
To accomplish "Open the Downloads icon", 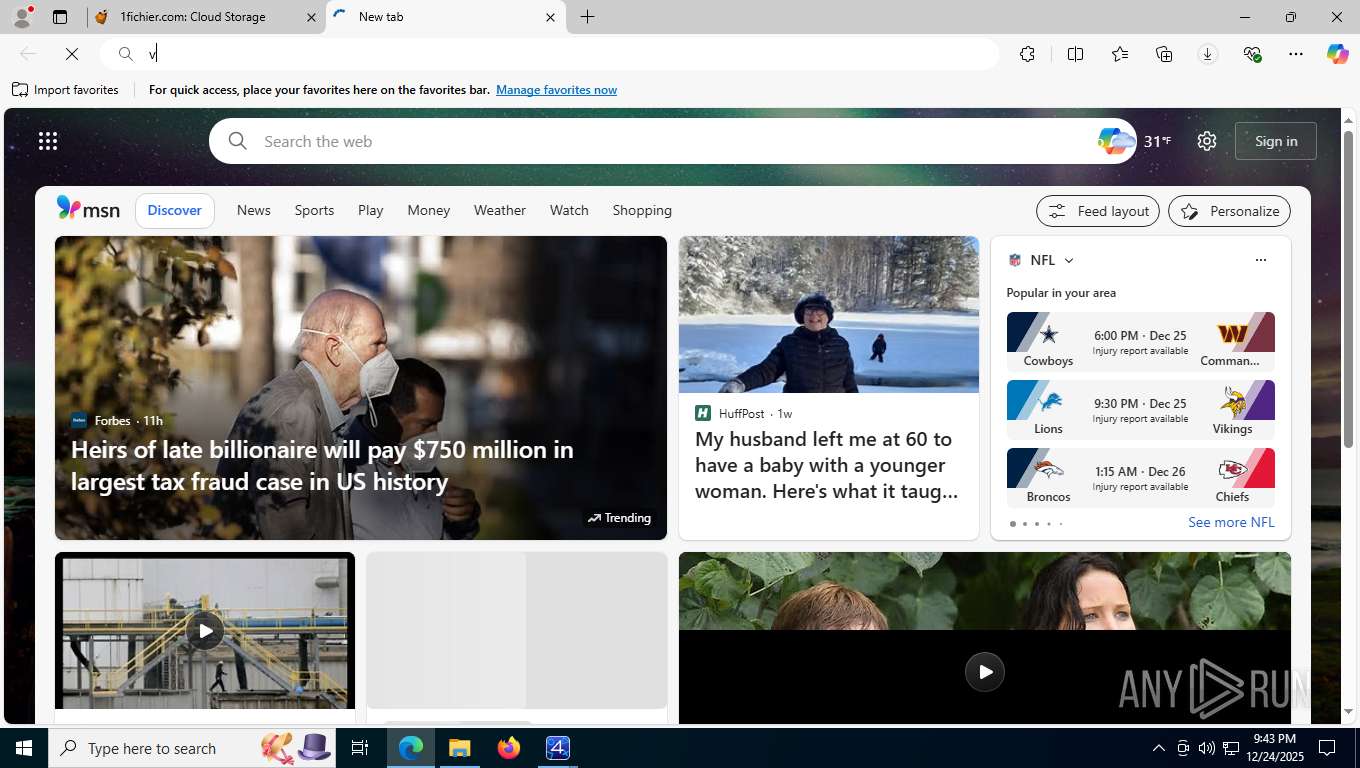I will pyautogui.click(x=1208, y=54).
